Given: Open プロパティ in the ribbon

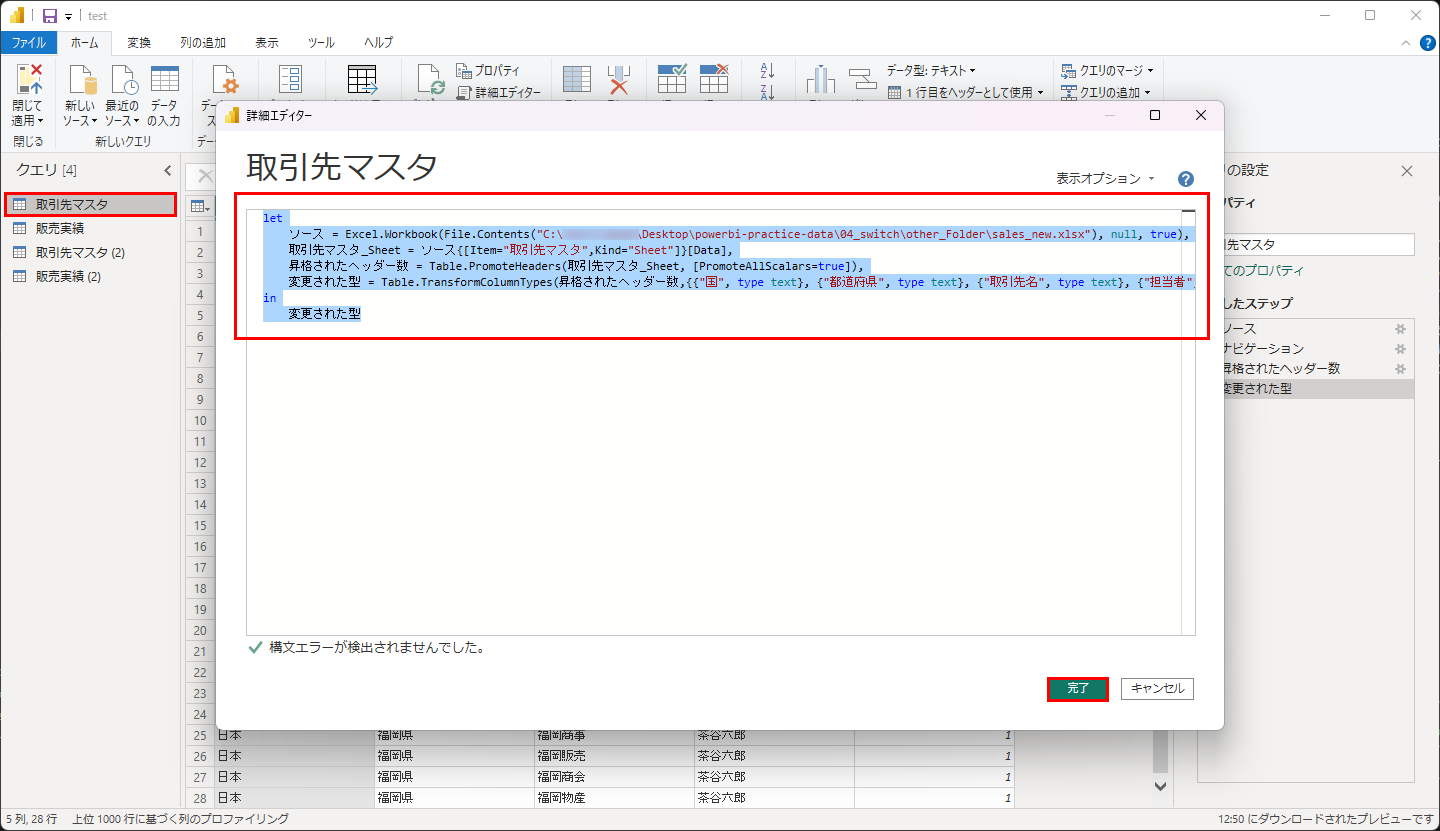Looking at the screenshot, I should pyautogui.click(x=488, y=71).
